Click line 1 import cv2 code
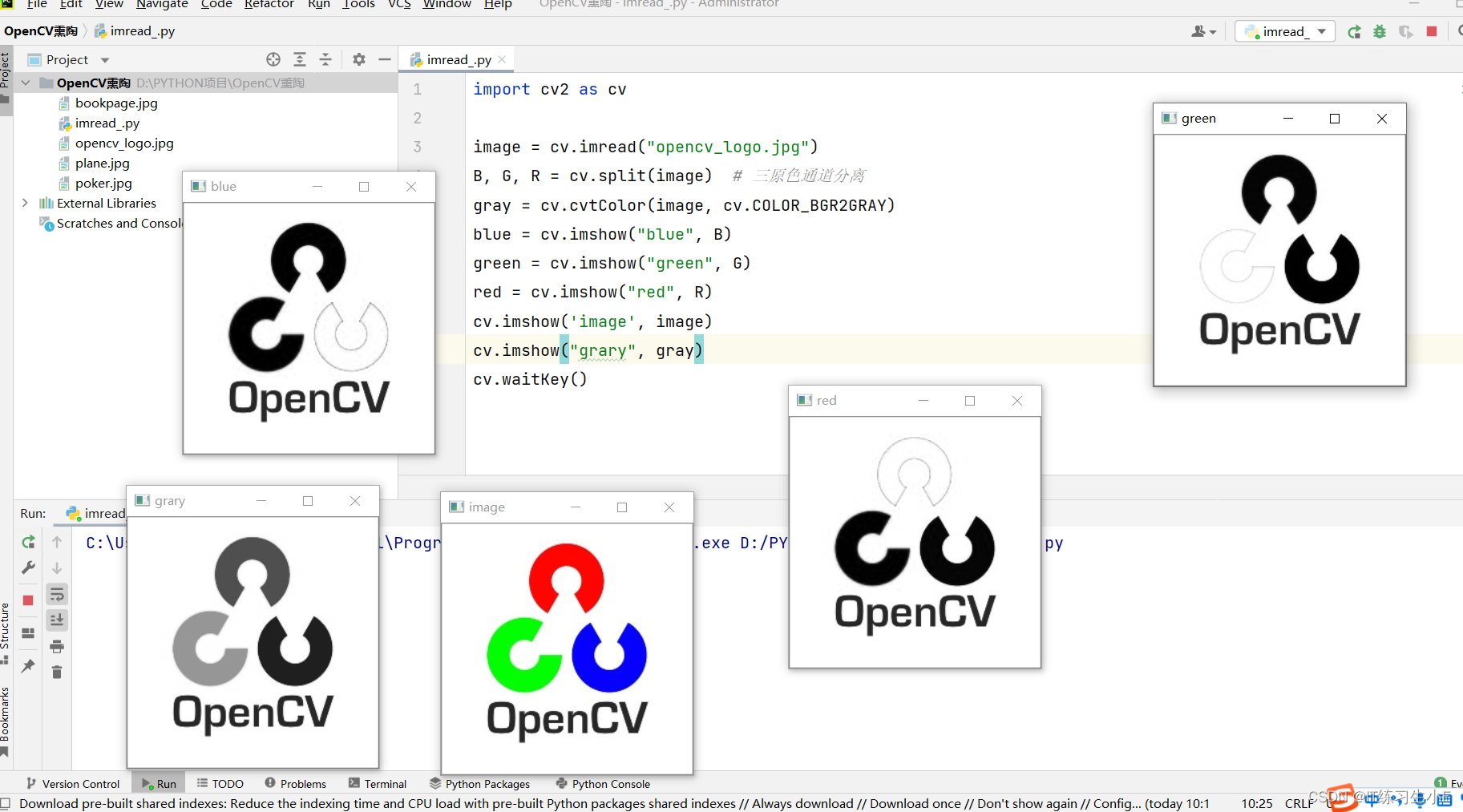This screenshot has height=812, width=1463. (549, 89)
